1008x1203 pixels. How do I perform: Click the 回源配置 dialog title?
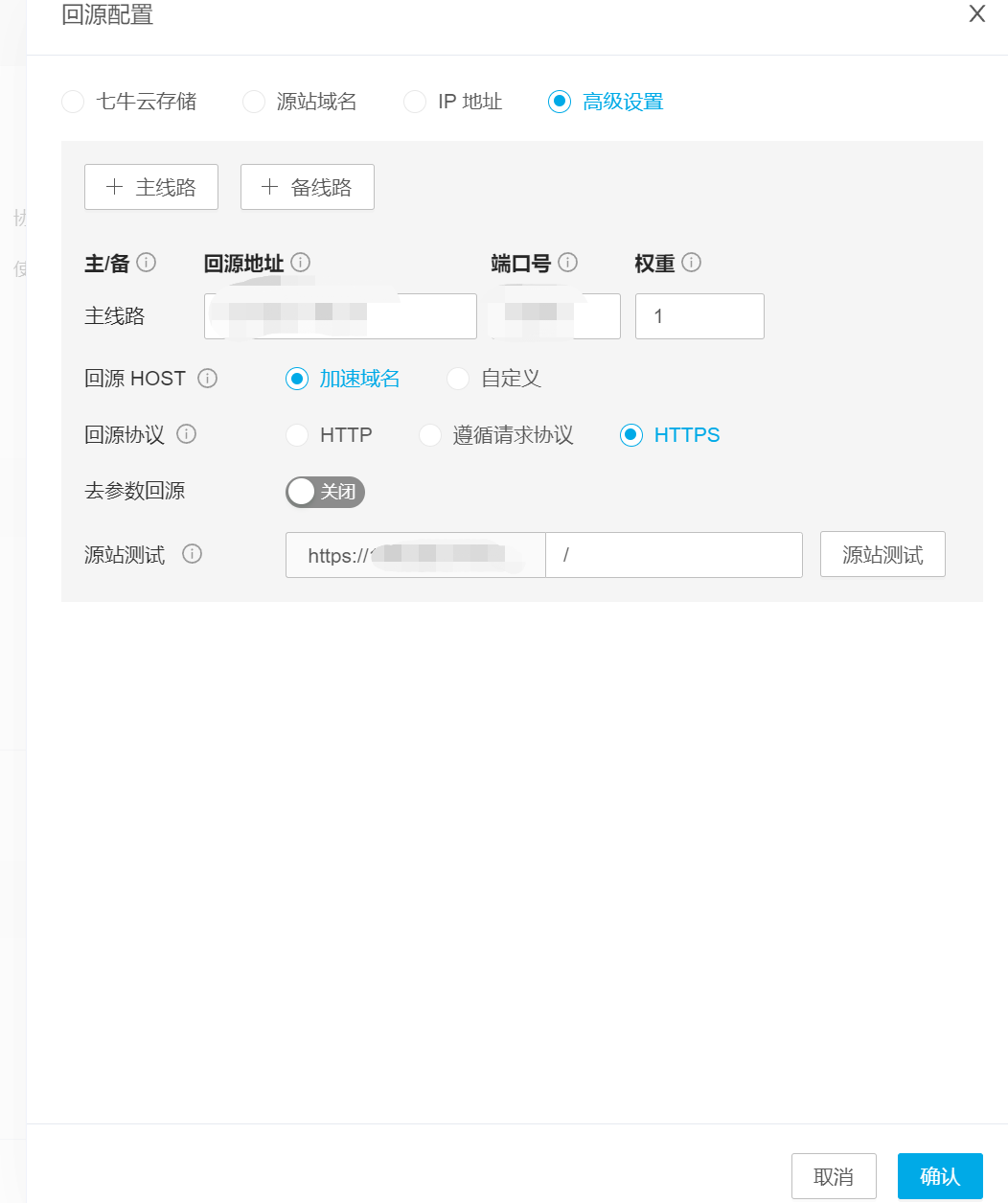click(x=107, y=14)
